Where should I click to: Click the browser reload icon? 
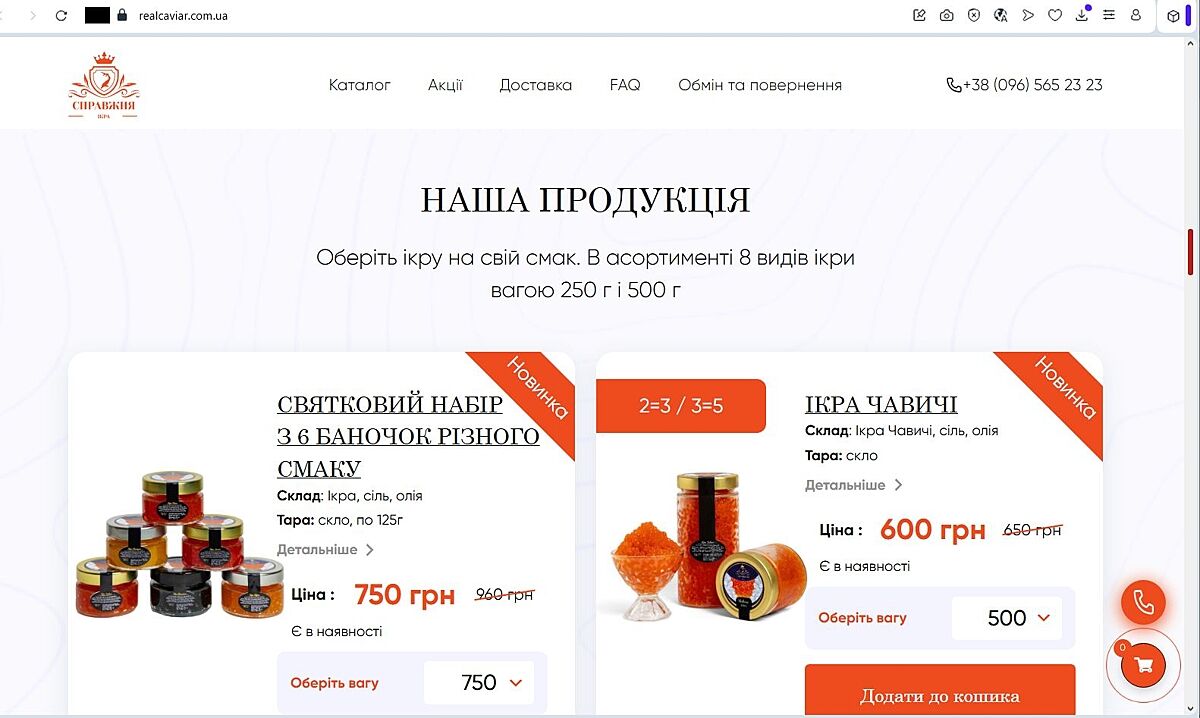[61, 15]
